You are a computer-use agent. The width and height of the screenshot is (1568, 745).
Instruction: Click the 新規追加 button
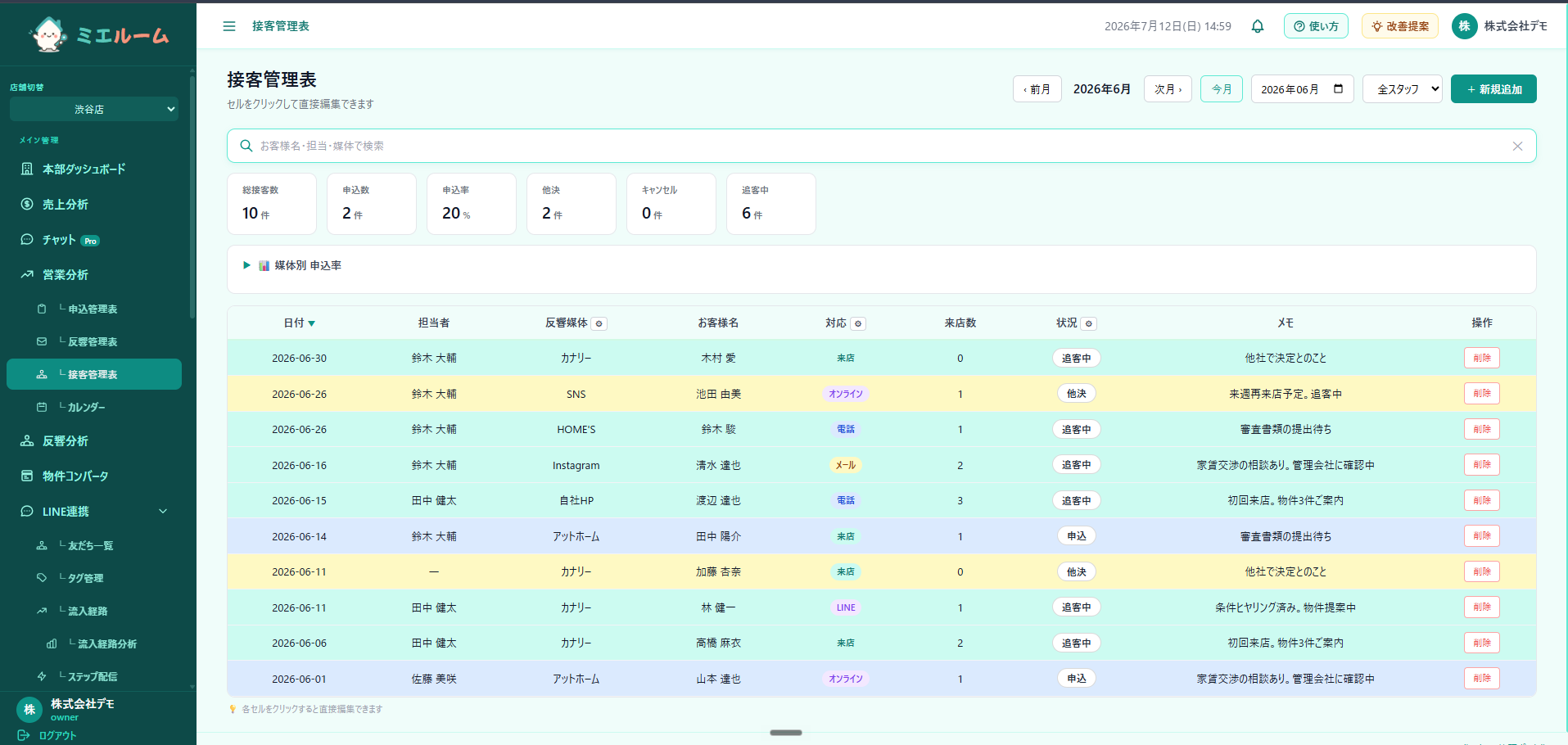coord(1493,89)
